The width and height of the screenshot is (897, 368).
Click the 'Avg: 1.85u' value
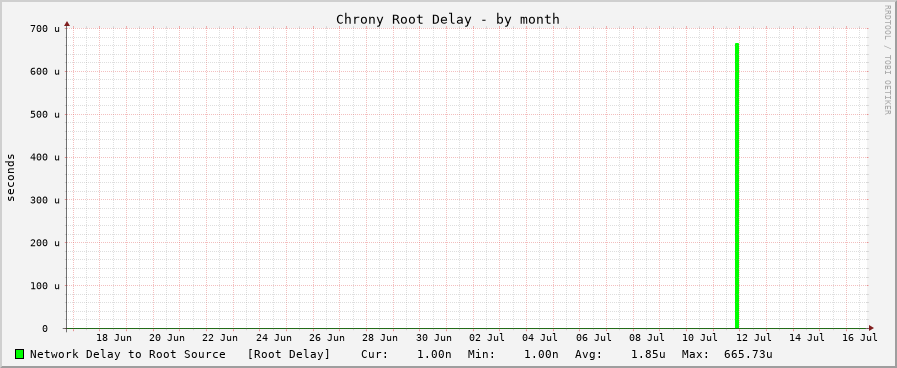point(620,354)
